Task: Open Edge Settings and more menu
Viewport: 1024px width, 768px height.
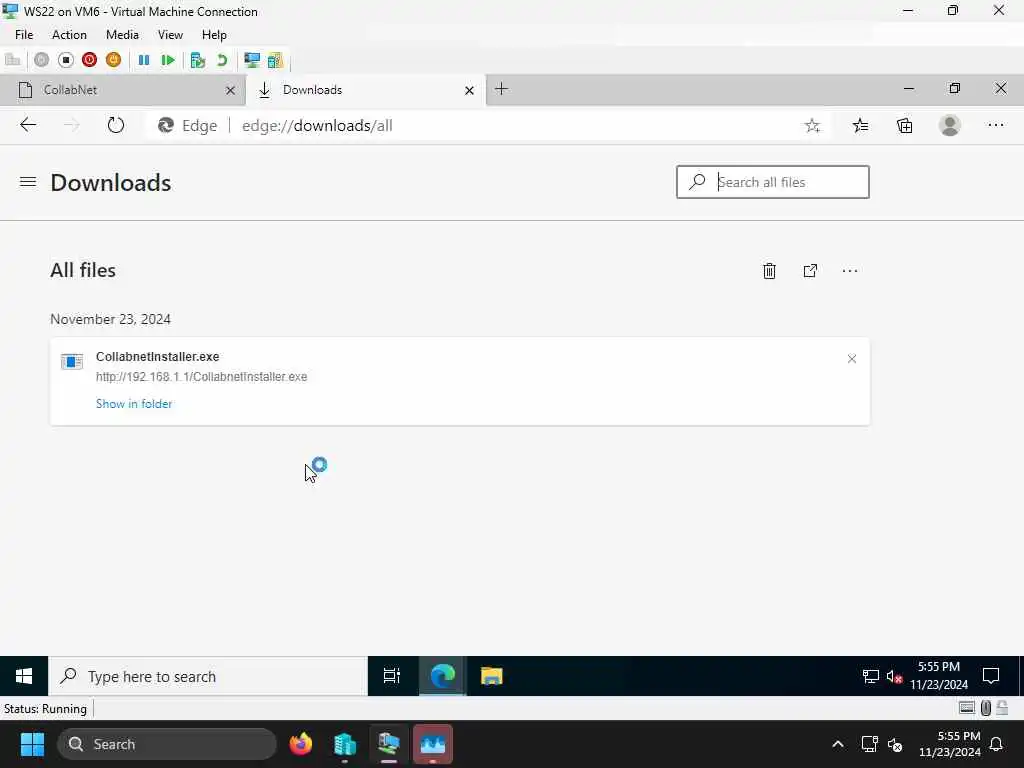Action: pos(995,125)
